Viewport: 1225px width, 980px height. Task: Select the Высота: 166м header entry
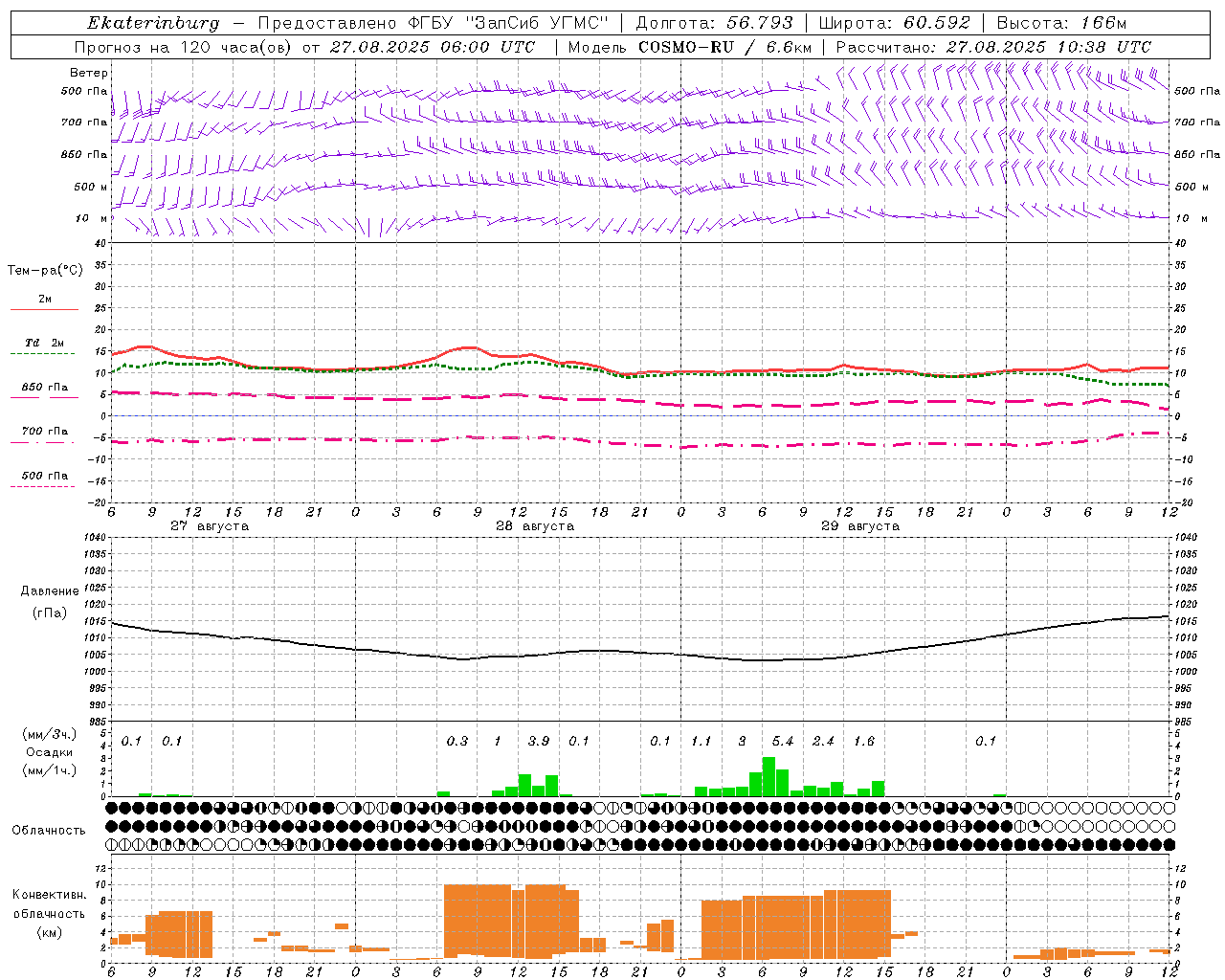(x=1061, y=23)
